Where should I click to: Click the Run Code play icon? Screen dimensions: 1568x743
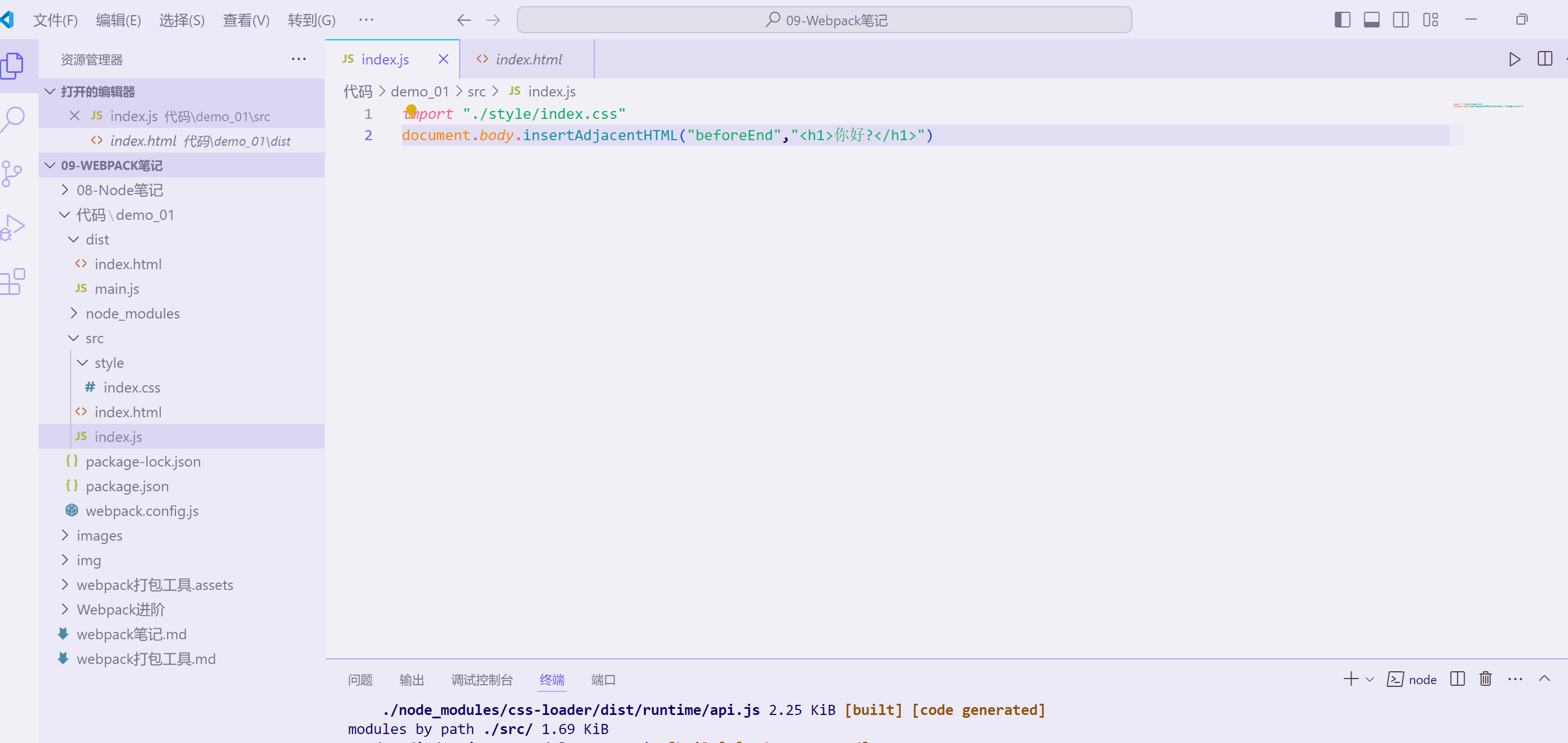click(x=1514, y=59)
